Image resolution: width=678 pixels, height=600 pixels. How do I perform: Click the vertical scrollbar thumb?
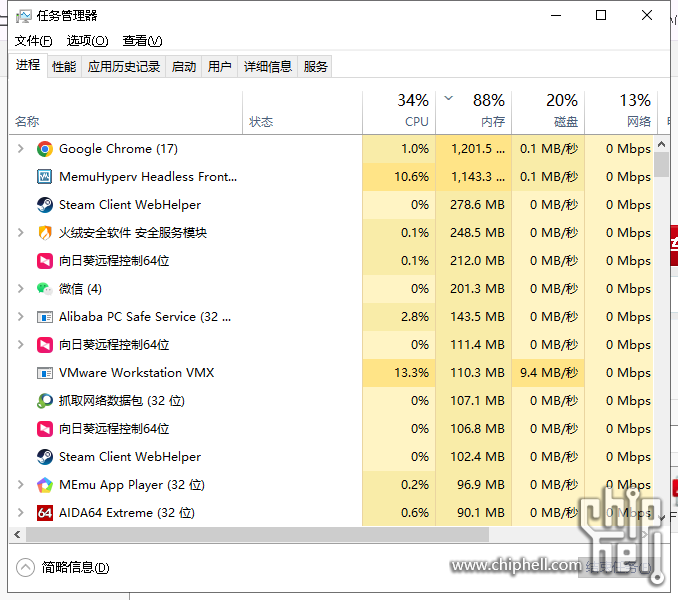click(661, 164)
